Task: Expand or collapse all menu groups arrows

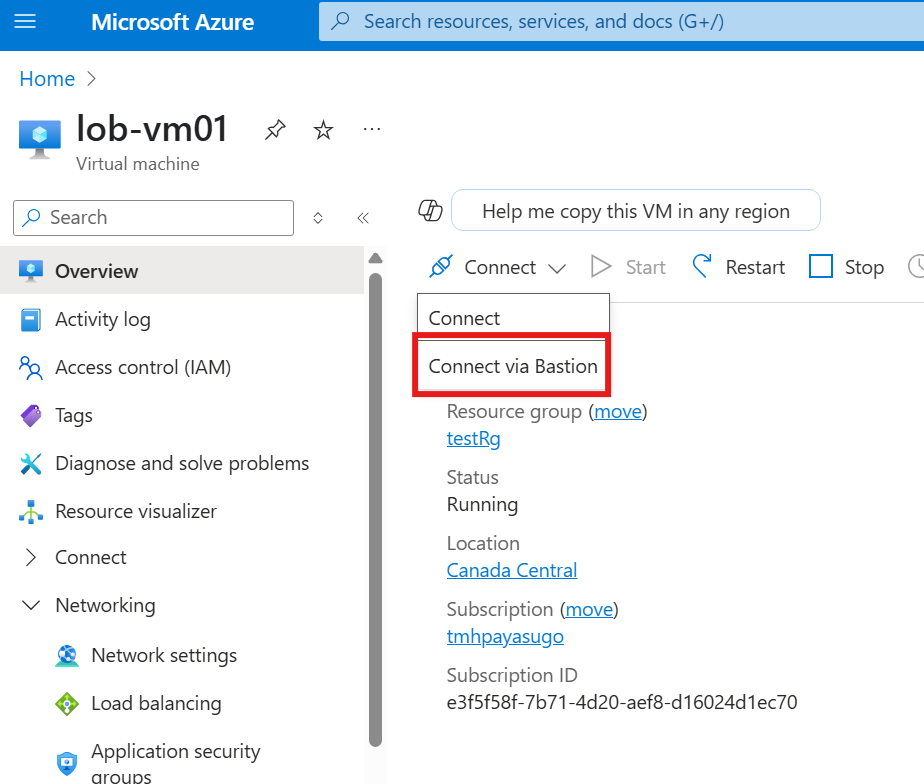Action: pos(318,218)
